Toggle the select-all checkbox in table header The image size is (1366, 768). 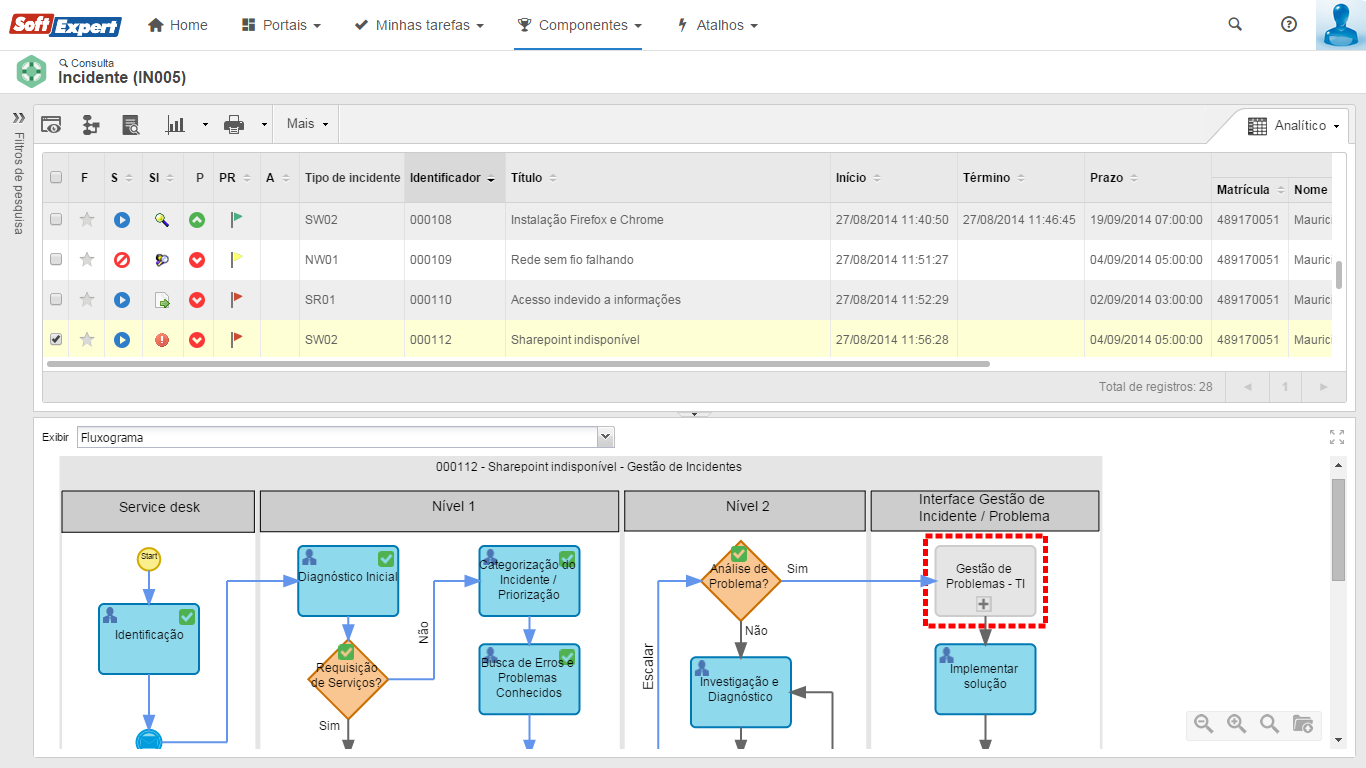tap(56, 178)
